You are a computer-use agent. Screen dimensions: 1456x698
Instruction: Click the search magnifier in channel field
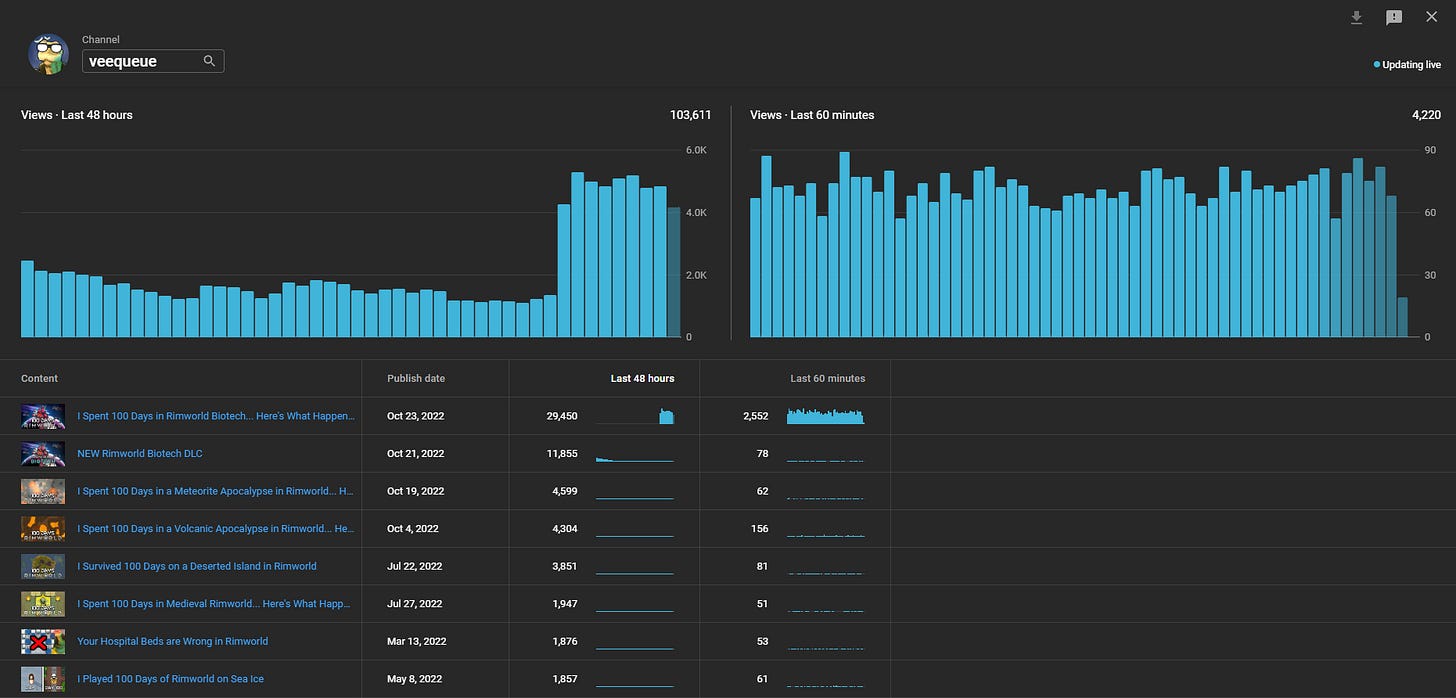coord(209,61)
